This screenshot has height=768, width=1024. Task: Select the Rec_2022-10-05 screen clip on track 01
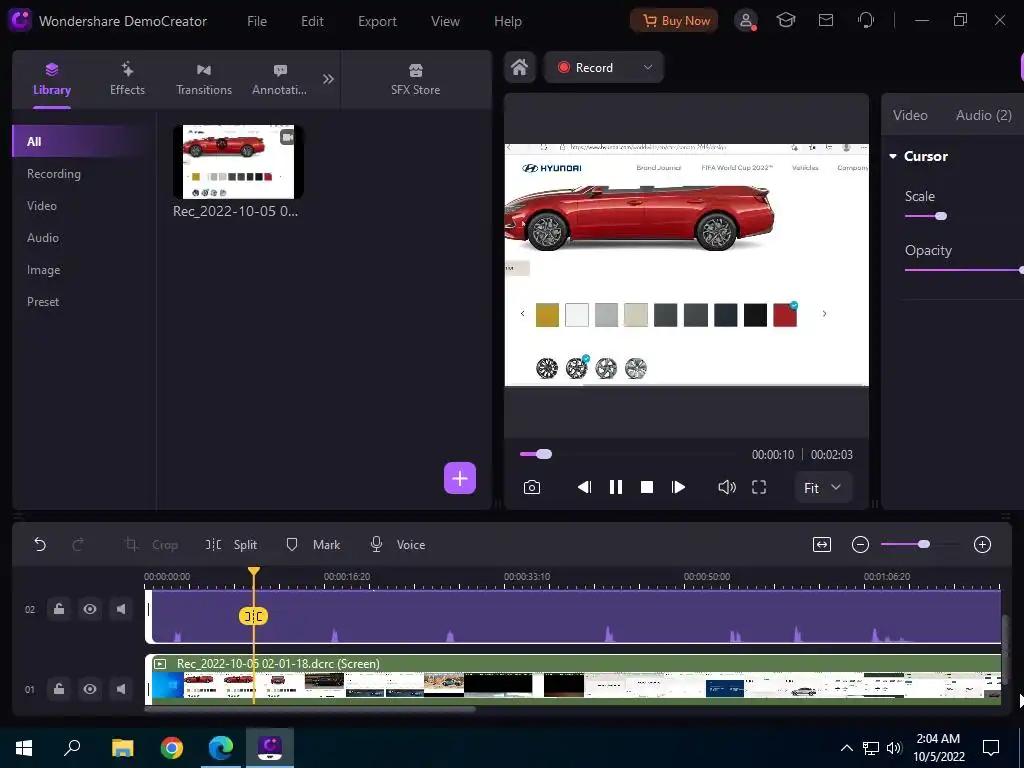573,679
